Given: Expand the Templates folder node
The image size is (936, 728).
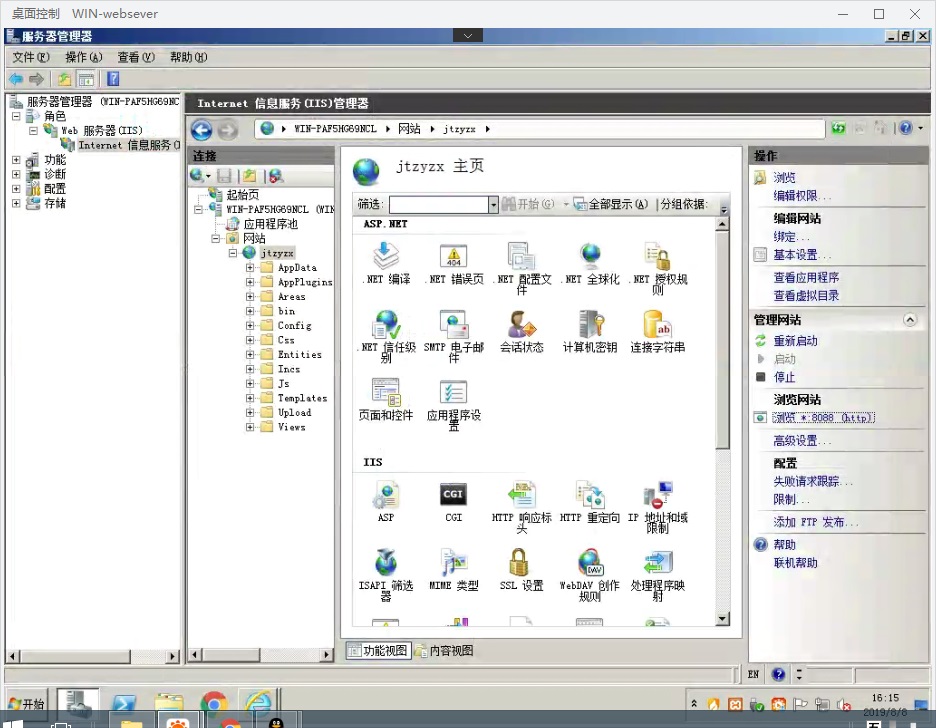Looking at the screenshot, I should coord(250,398).
